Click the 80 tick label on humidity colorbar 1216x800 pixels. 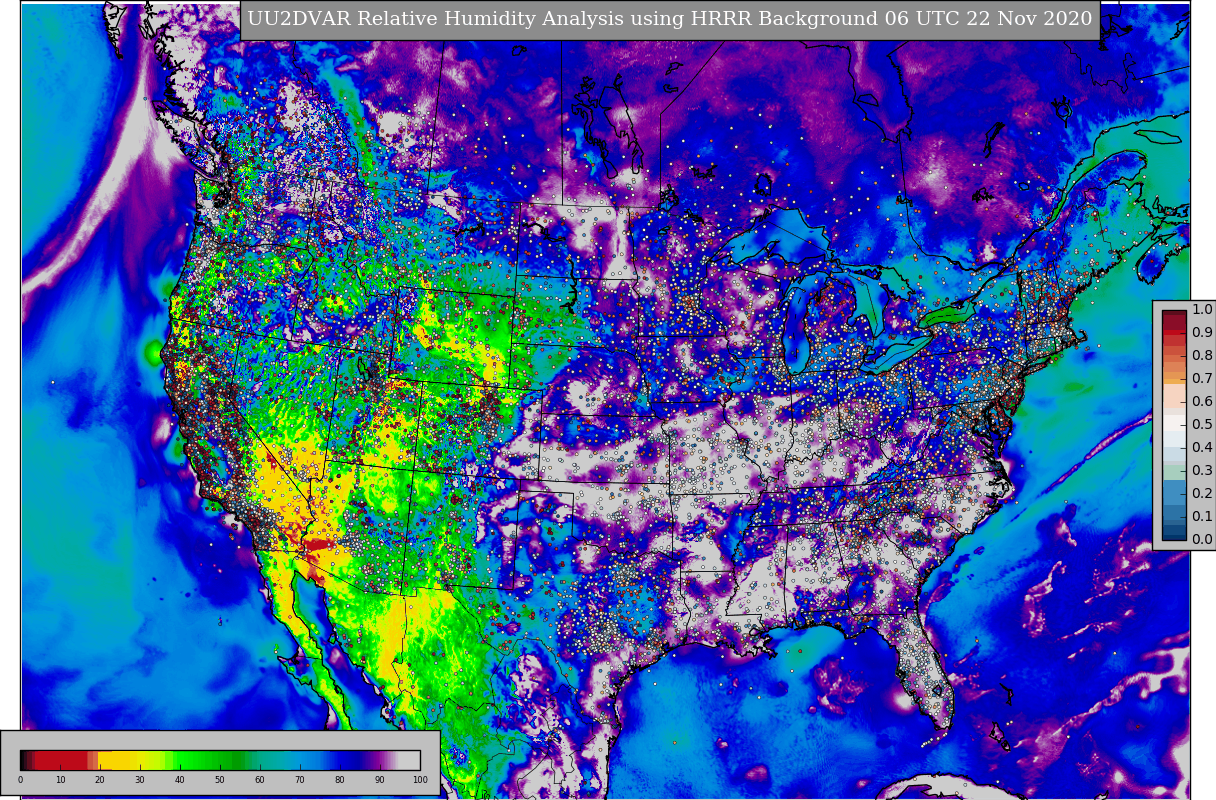340,780
